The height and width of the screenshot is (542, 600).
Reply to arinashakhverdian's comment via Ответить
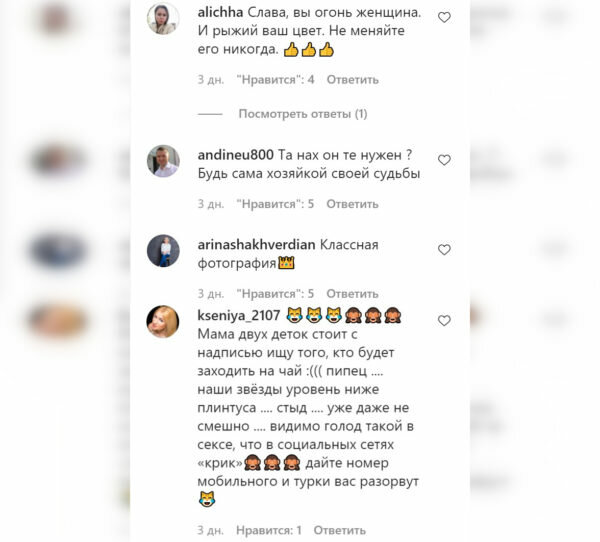click(x=352, y=294)
